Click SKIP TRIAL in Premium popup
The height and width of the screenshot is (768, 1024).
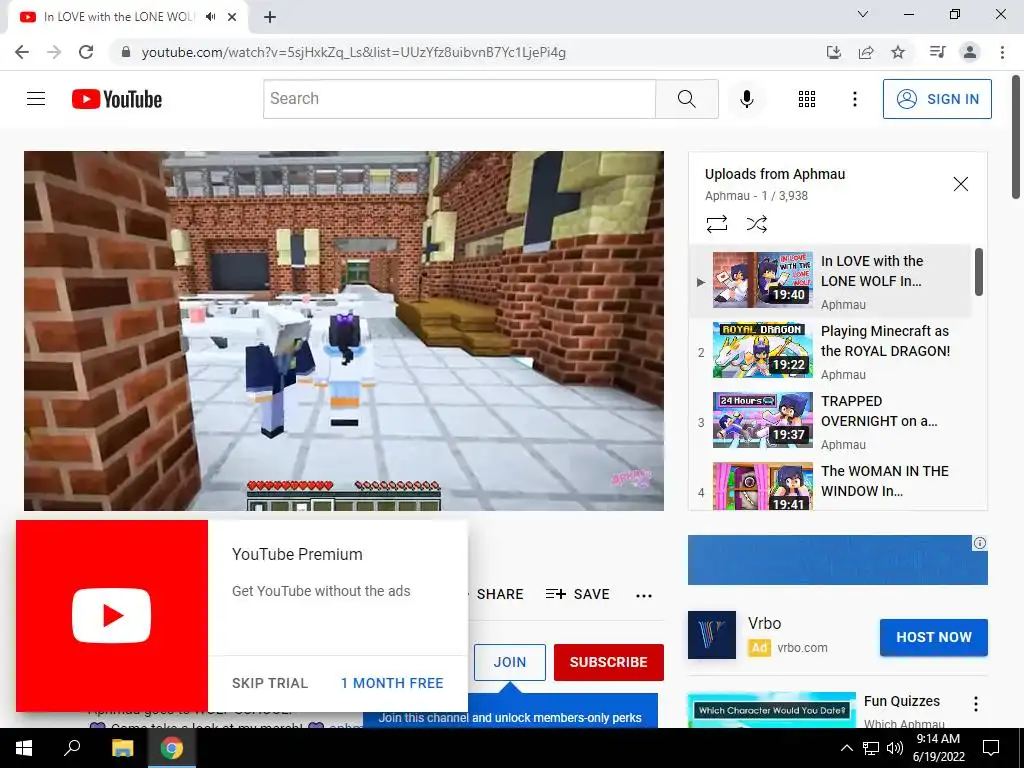pyautogui.click(x=270, y=683)
